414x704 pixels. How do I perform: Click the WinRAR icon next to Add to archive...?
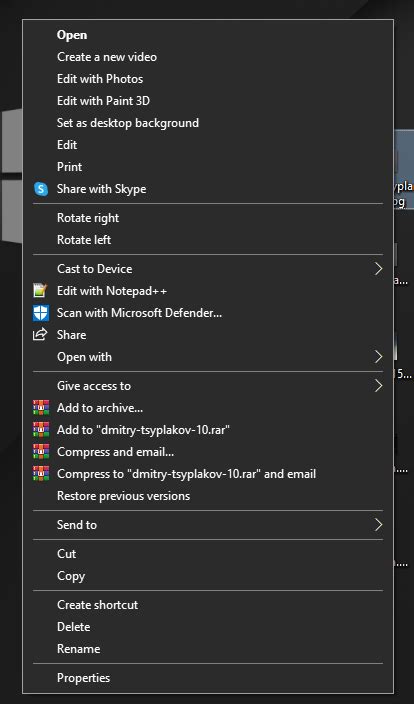41,408
